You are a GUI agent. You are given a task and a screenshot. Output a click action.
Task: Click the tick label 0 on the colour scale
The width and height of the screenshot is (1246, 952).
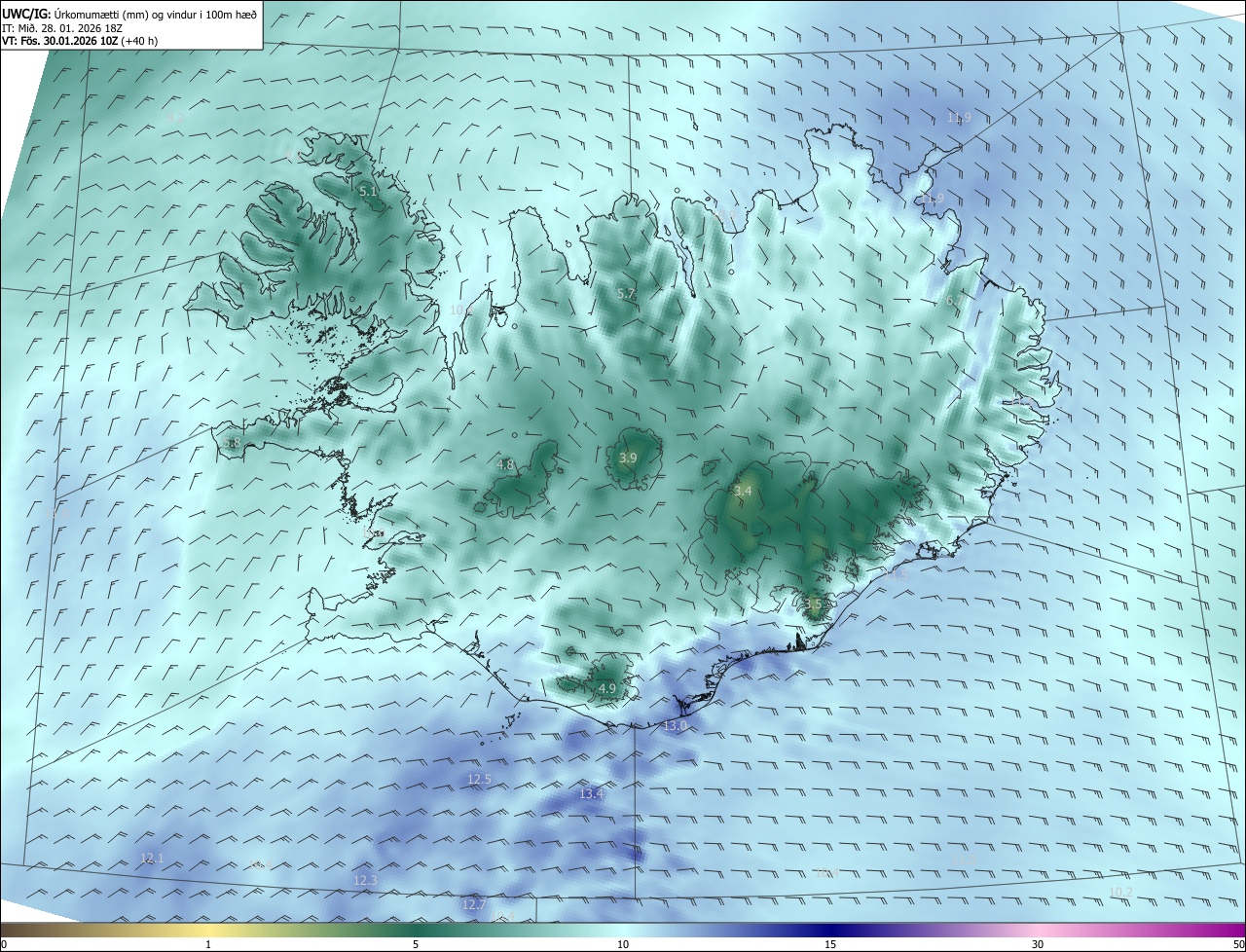4,944
